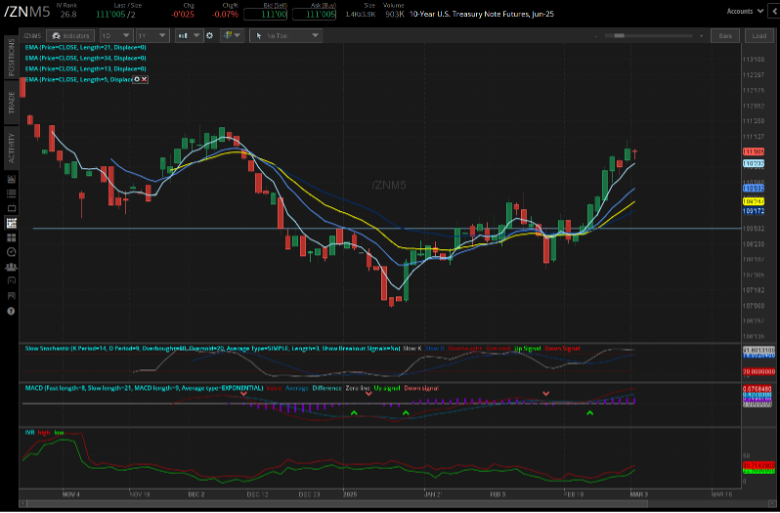This screenshot has height=513, width=780.
Task: Click the Bid (Sell) 111'00 price box
Action: coord(266,14)
